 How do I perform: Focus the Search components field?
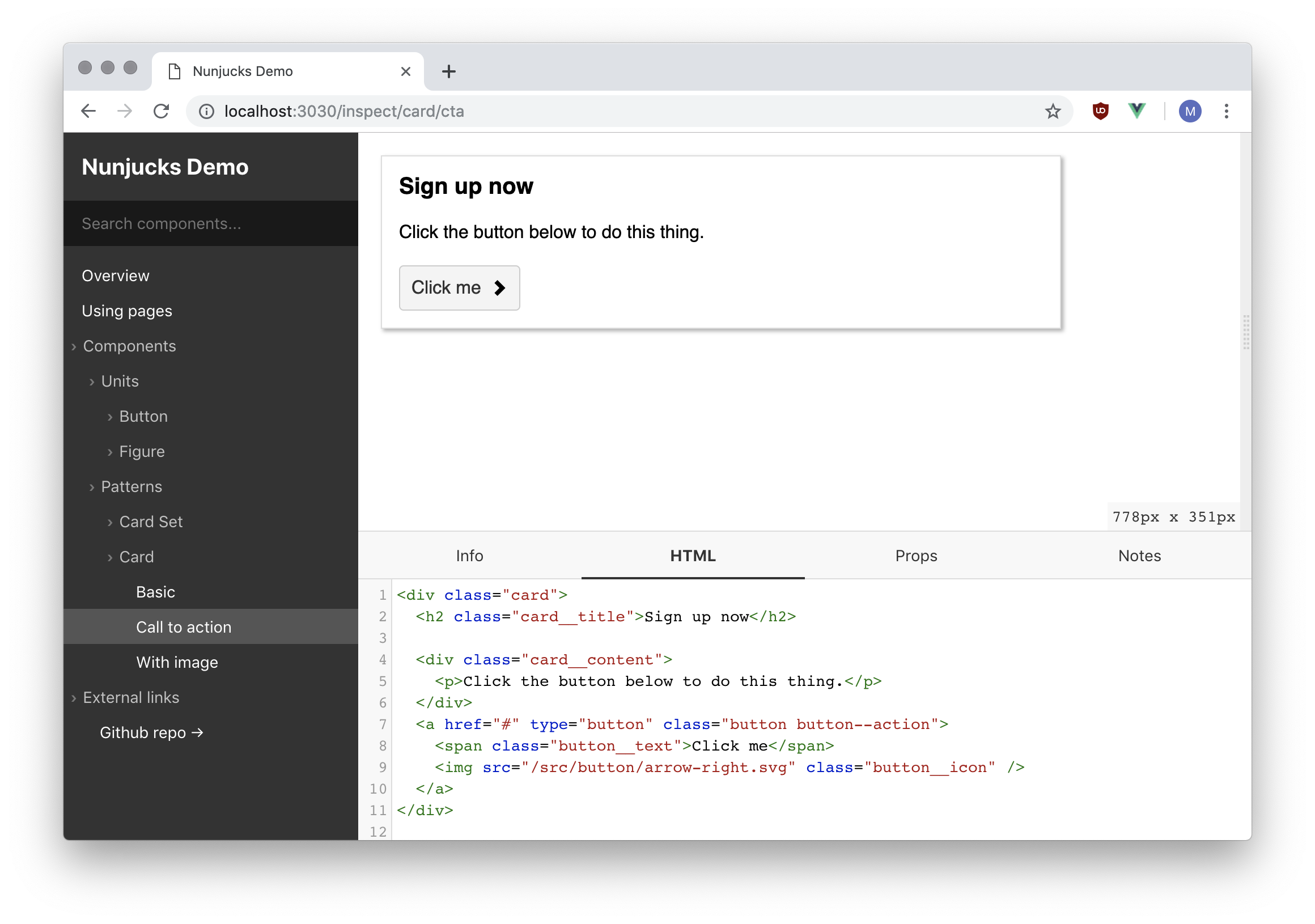(x=210, y=223)
